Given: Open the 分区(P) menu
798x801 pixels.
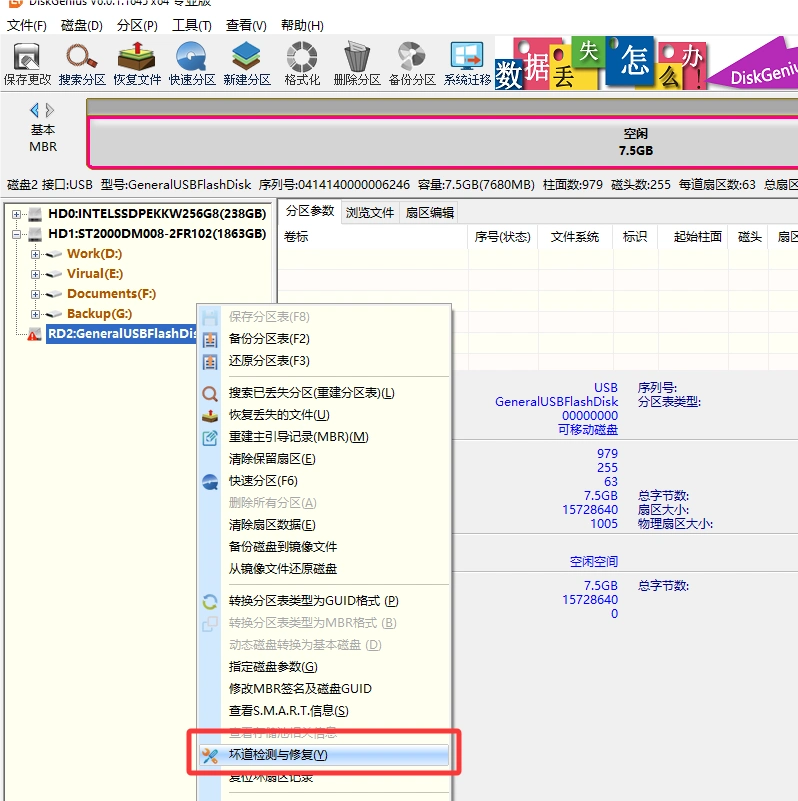Looking at the screenshot, I should [x=137, y=26].
